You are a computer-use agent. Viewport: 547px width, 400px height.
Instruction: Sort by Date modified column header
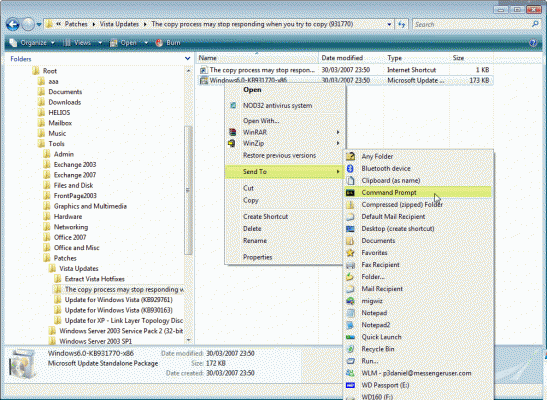click(351, 58)
